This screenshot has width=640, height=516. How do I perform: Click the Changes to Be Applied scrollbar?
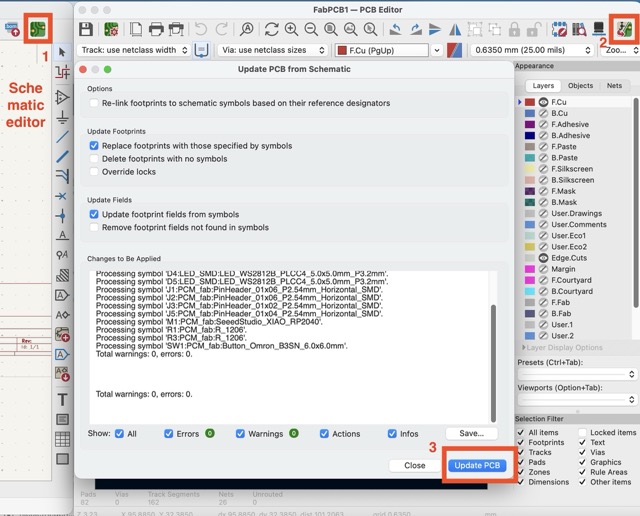[x=493, y=363]
